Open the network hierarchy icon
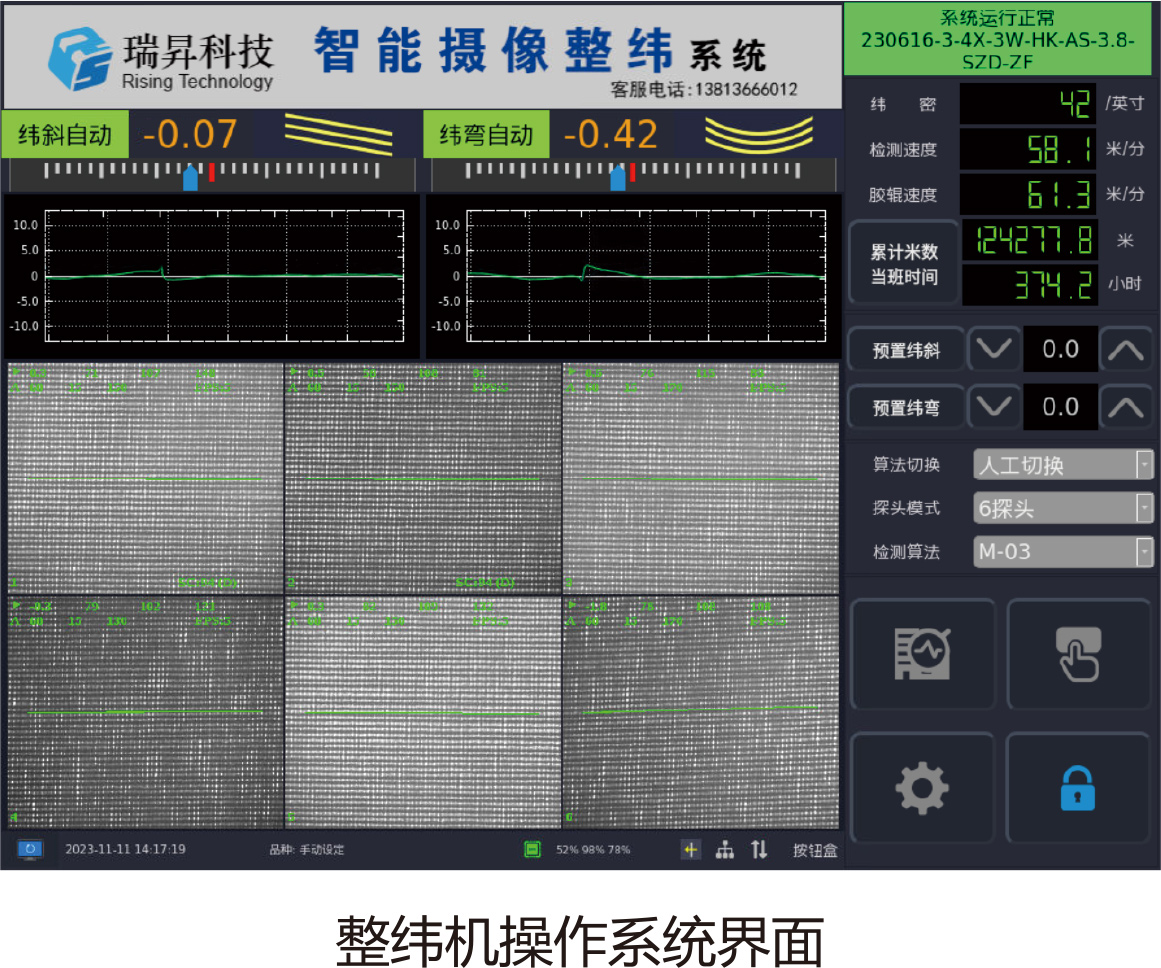The width and height of the screenshot is (1161, 968). point(725,849)
